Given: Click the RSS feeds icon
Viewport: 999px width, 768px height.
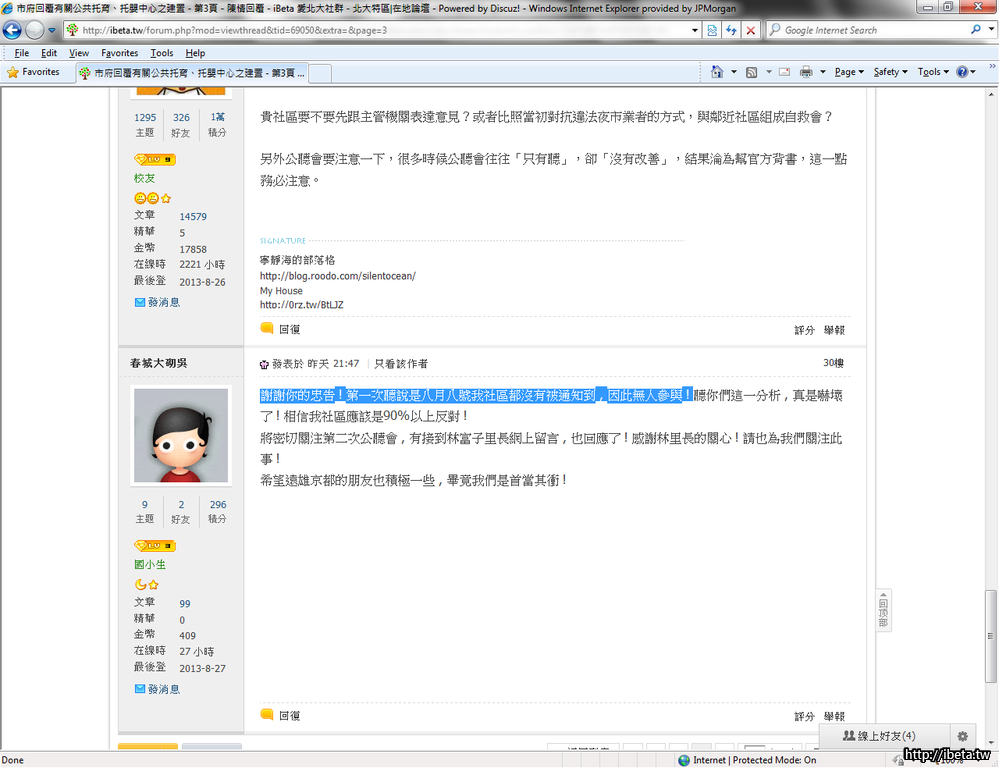Looking at the screenshot, I should [x=751, y=72].
